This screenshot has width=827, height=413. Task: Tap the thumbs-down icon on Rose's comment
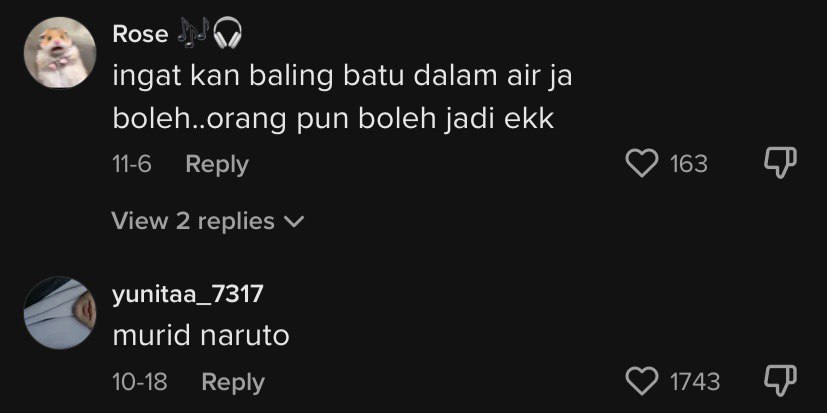[780, 162]
